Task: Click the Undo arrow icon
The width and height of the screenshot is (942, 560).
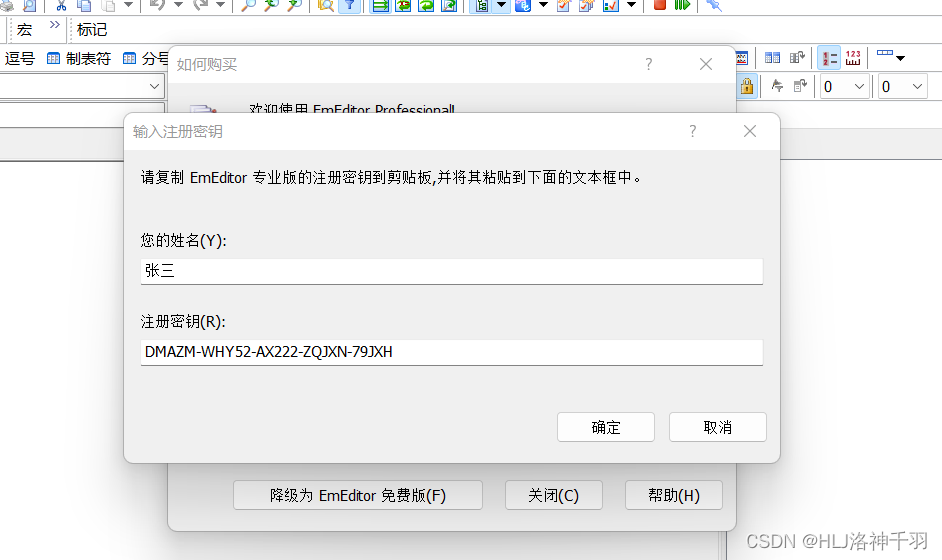Action: (156, 5)
